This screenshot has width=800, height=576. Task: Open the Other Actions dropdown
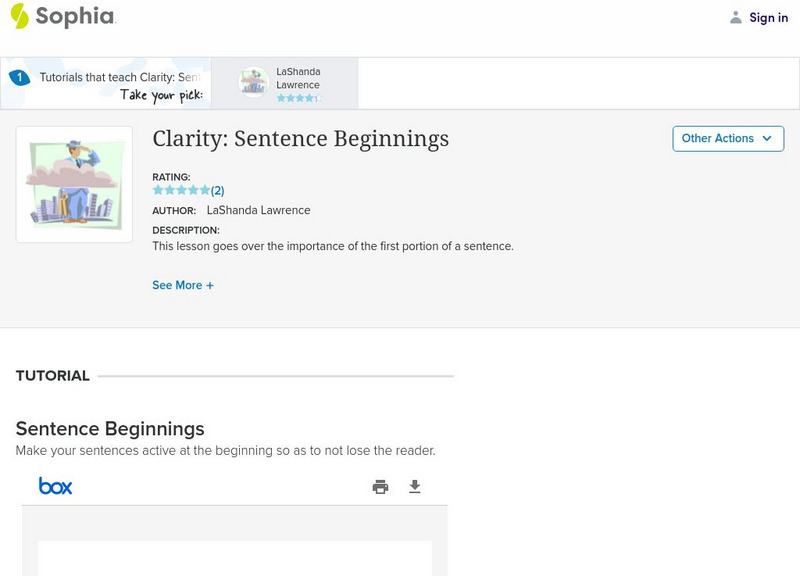[x=727, y=139]
